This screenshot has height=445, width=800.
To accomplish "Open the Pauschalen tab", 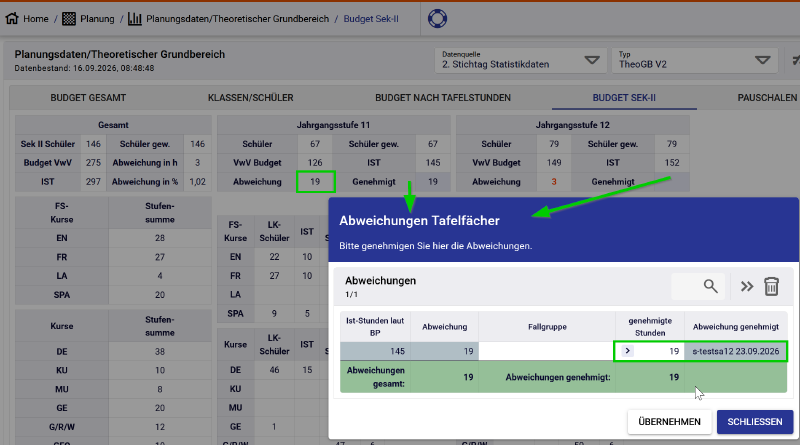I will [x=767, y=97].
